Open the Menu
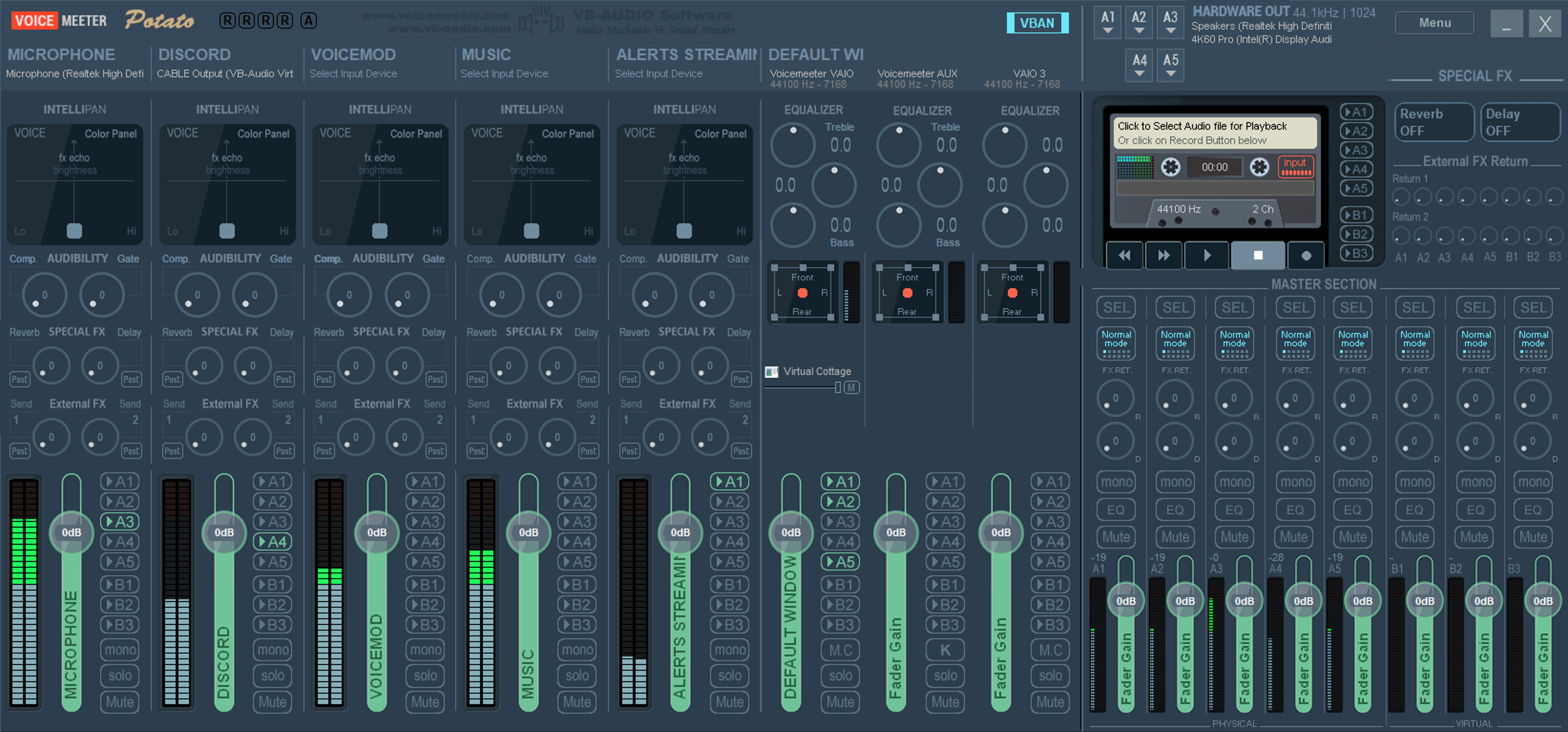The width and height of the screenshot is (1568, 732). 1434,23
